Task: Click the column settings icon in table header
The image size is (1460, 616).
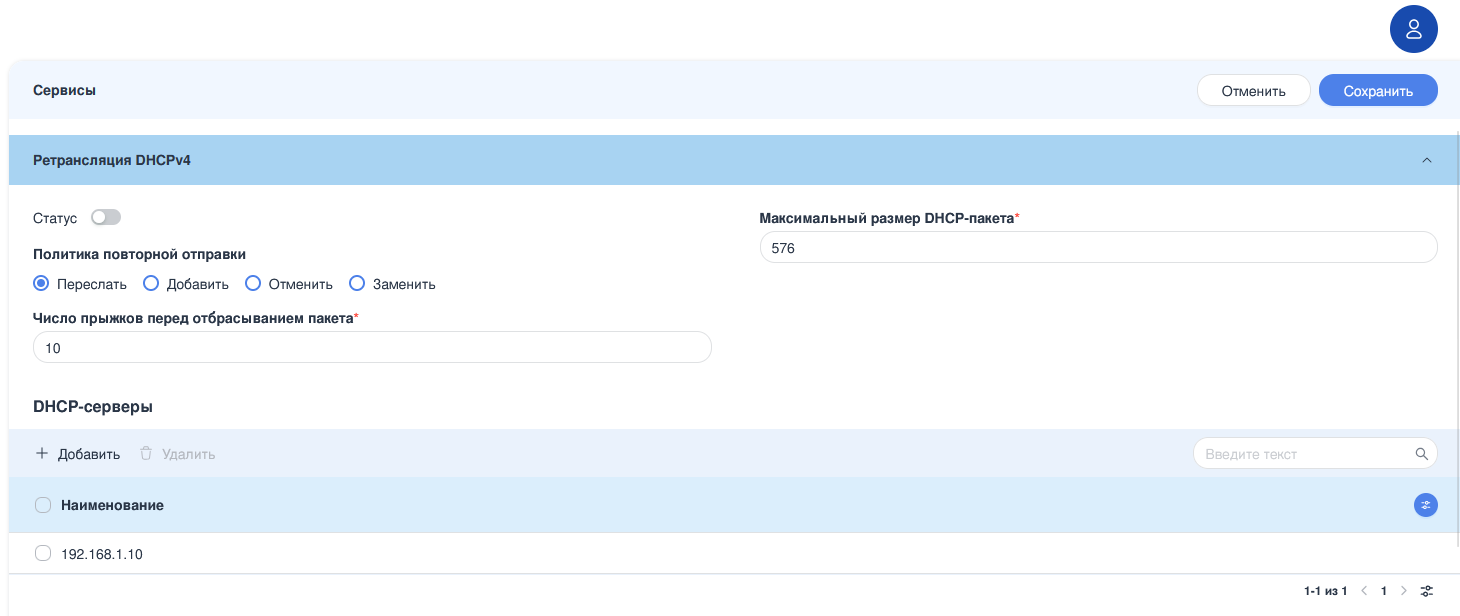Action: coord(1425,505)
